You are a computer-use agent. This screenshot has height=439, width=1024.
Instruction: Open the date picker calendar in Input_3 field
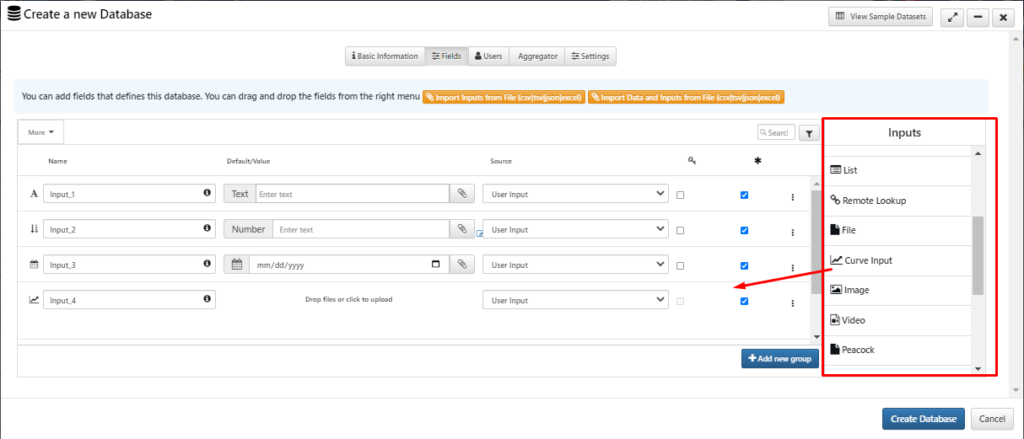click(x=436, y=265)
